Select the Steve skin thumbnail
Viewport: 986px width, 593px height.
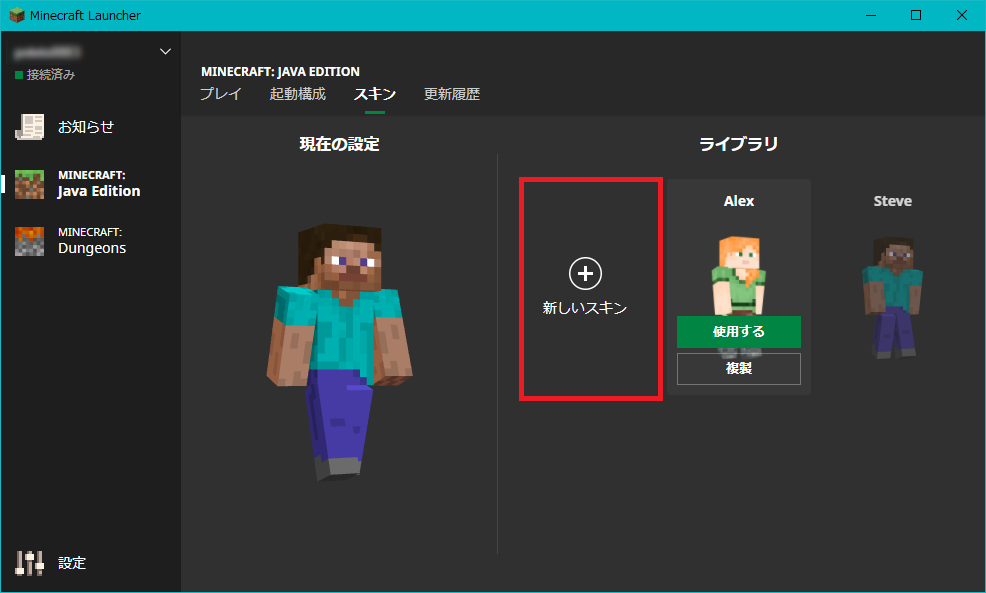(892, 295)
